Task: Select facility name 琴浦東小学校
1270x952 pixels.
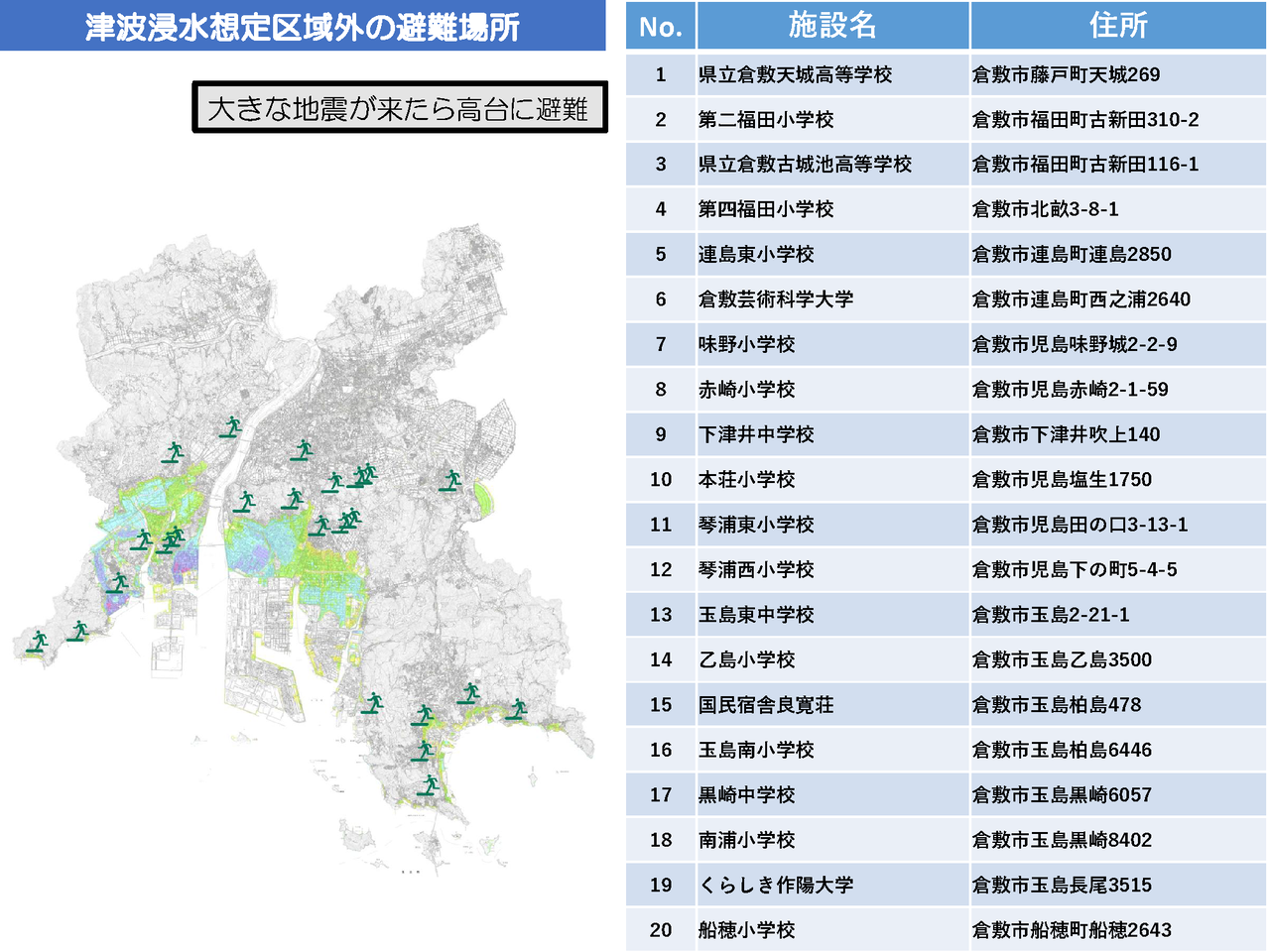Action: [x=756, y=525]
